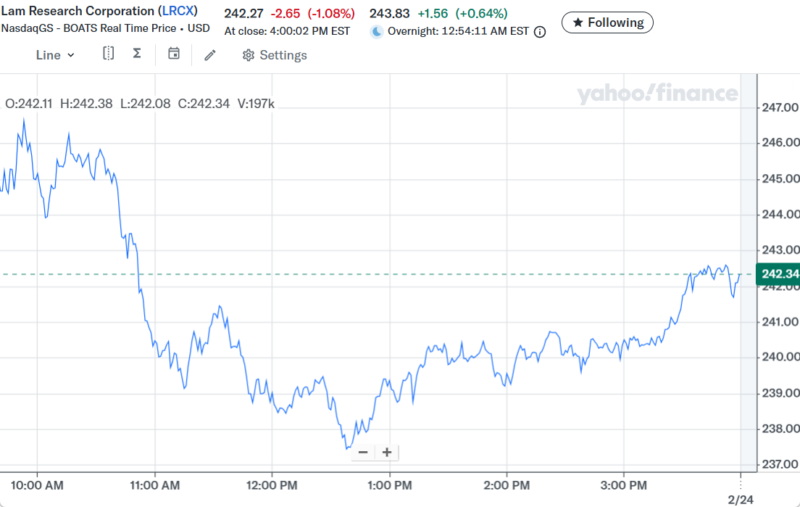The width and height of the screenshot is (800, 507).
Task: Click the green 242.34 current price label
Action: coord(779,274)
